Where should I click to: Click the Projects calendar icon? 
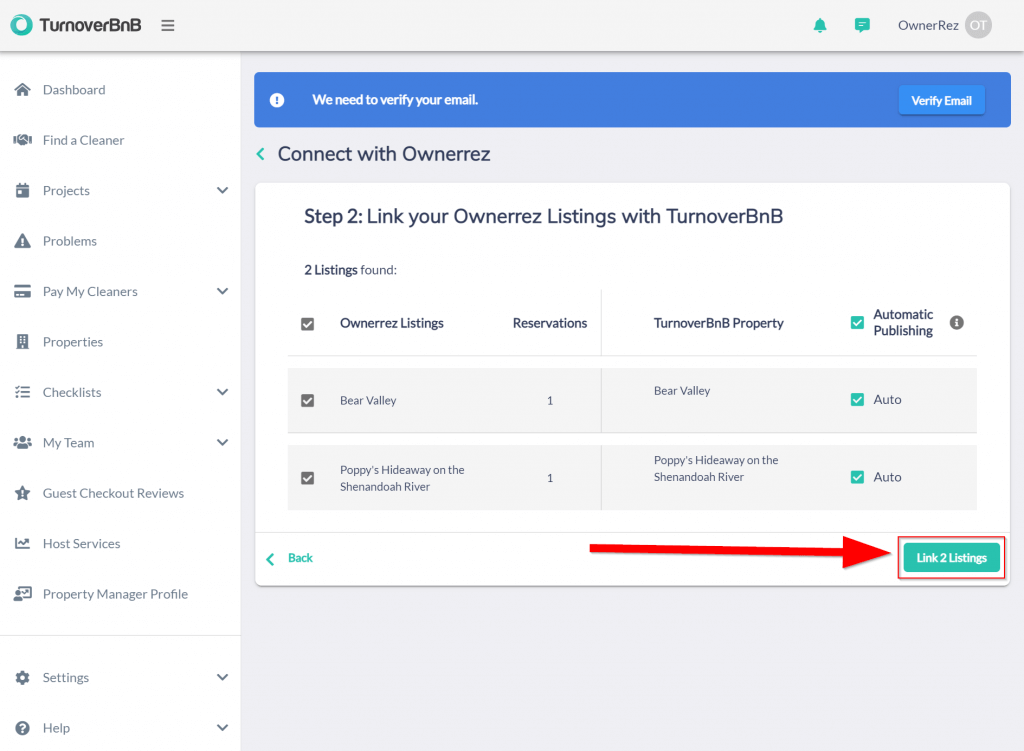point(23,190)
